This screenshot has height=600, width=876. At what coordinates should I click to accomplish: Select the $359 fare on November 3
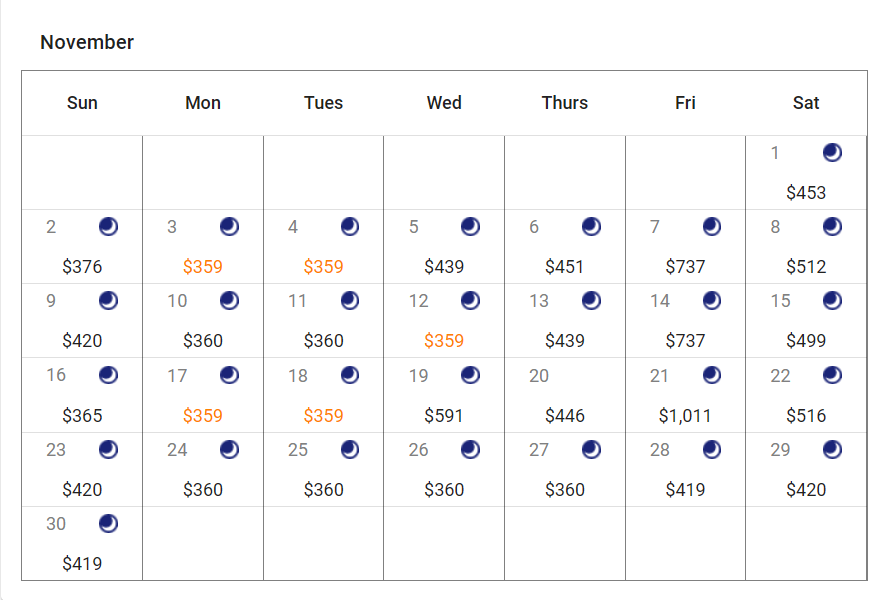[x=203, y=267]
